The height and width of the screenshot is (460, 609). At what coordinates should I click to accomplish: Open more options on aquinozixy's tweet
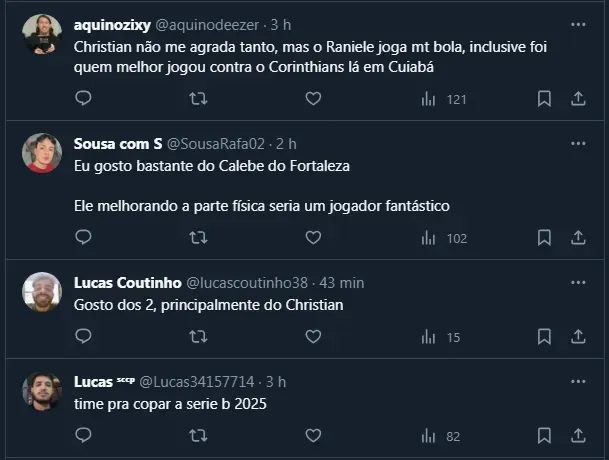coord(578,24)
